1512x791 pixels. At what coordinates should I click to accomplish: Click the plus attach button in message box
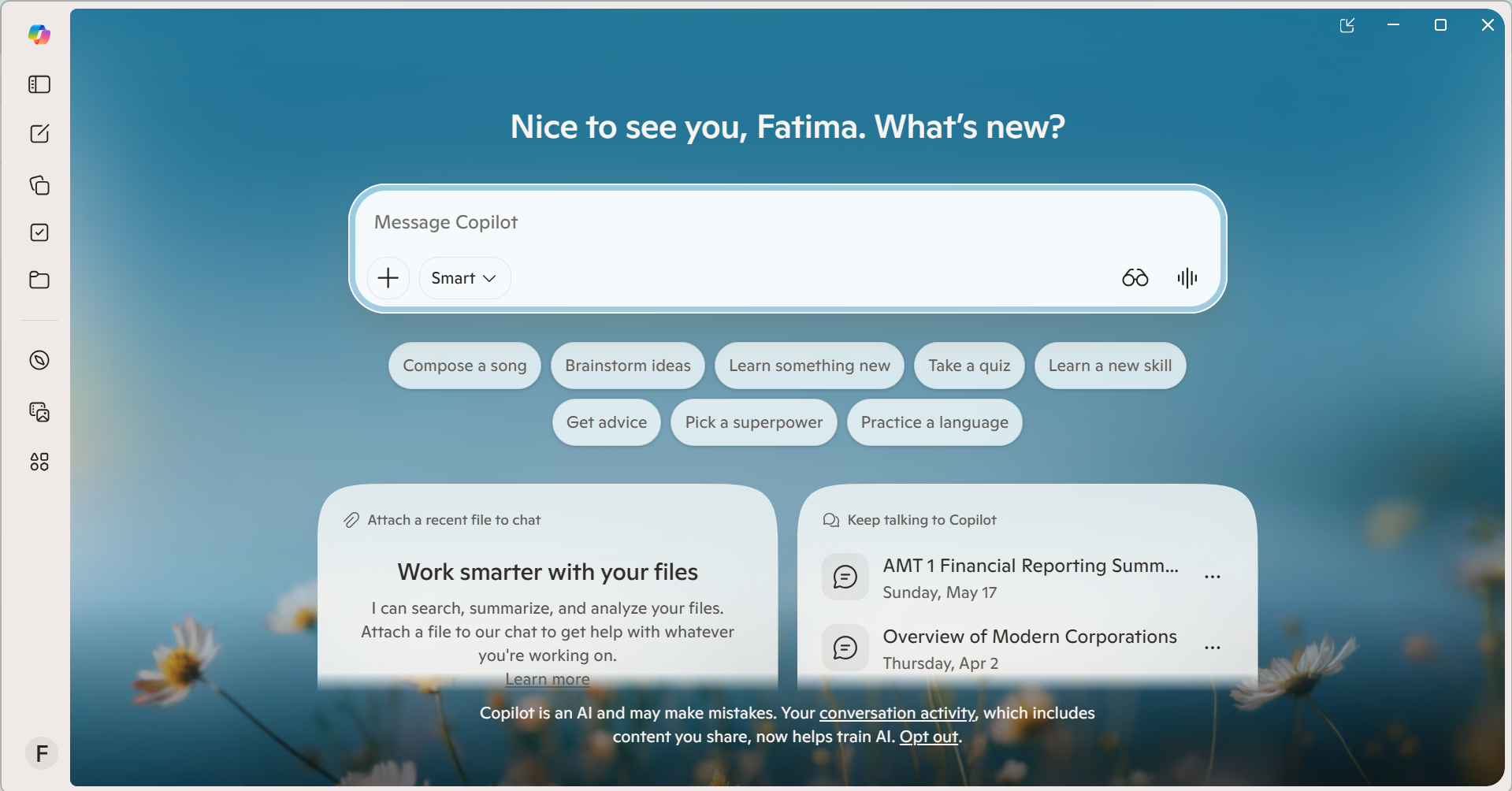coord(388,278)
